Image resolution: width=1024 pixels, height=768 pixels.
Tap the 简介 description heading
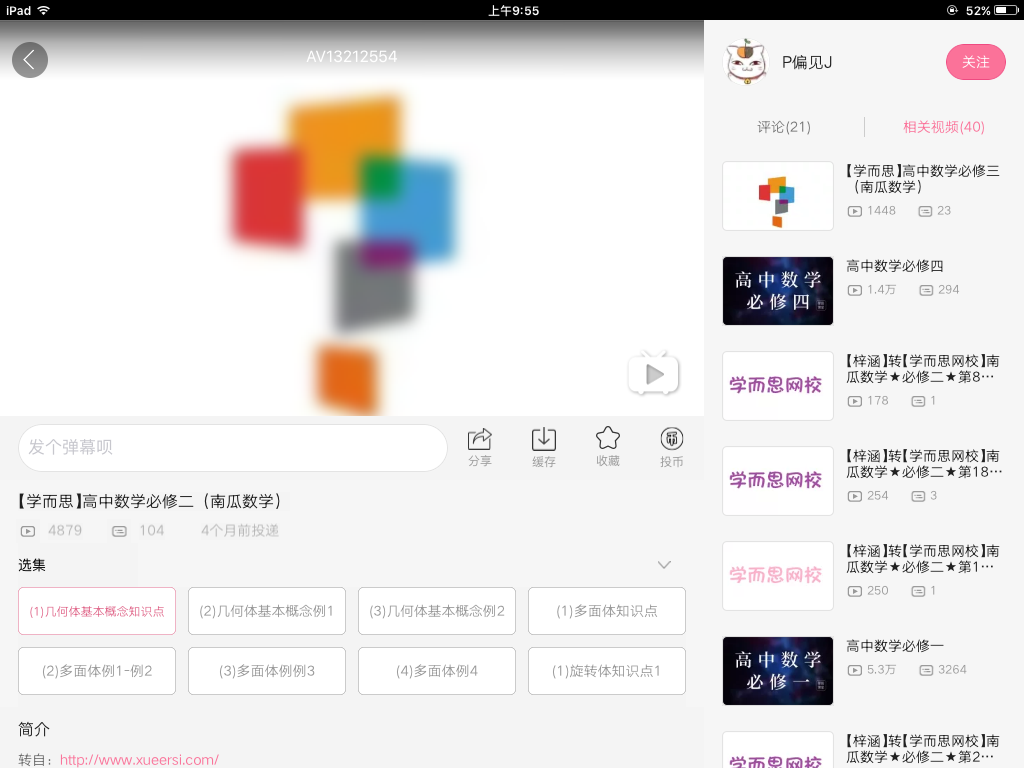pos(33,729)
